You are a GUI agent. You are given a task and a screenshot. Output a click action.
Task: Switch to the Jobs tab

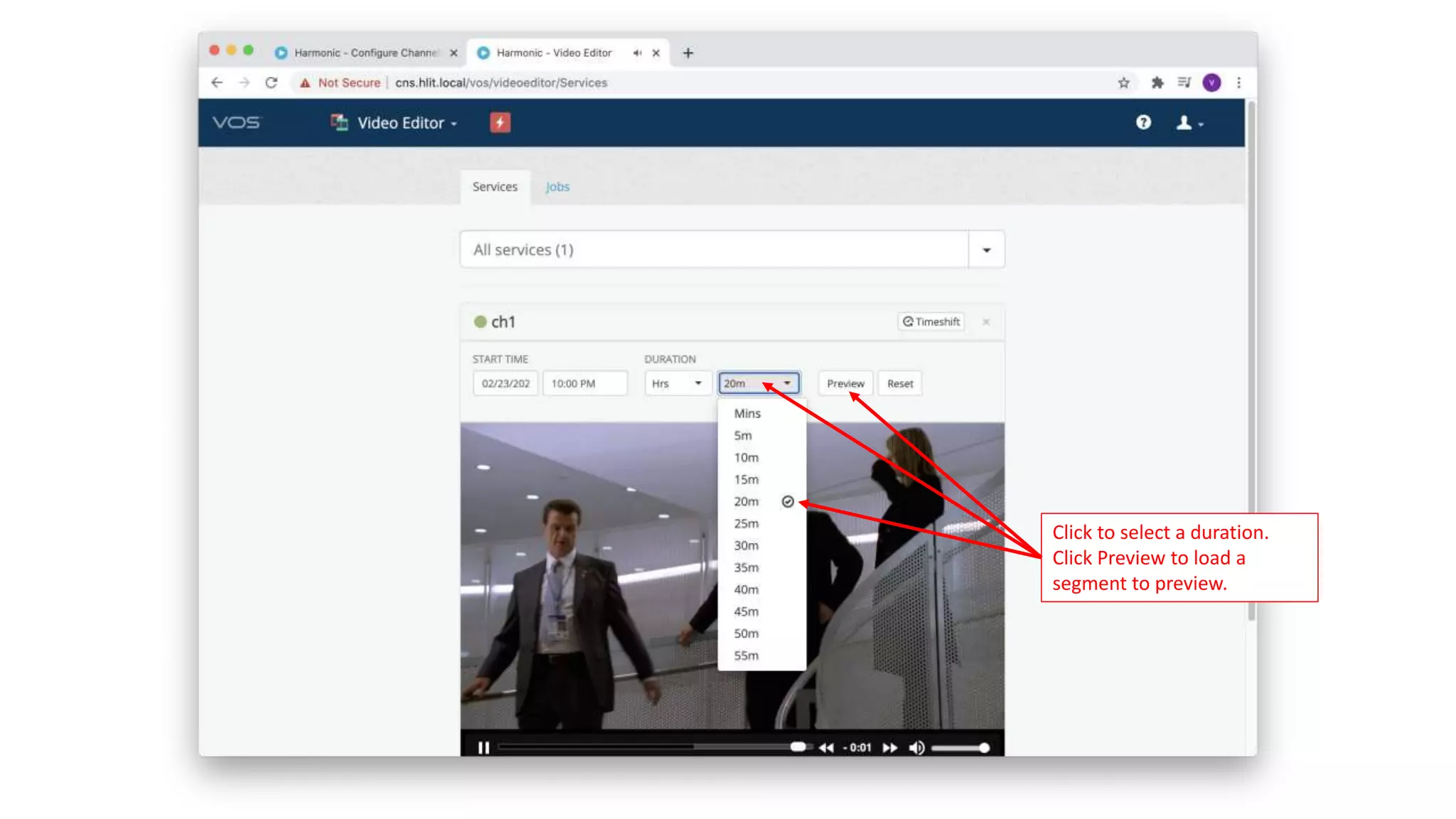[557, 187]
